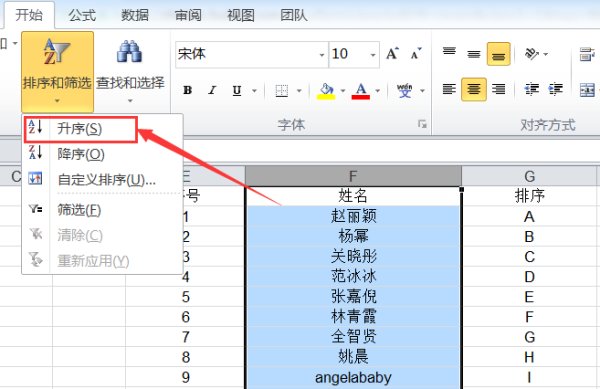Open the font dialog launcher in 字体 group
600x389 pixels.
(422, 124)
